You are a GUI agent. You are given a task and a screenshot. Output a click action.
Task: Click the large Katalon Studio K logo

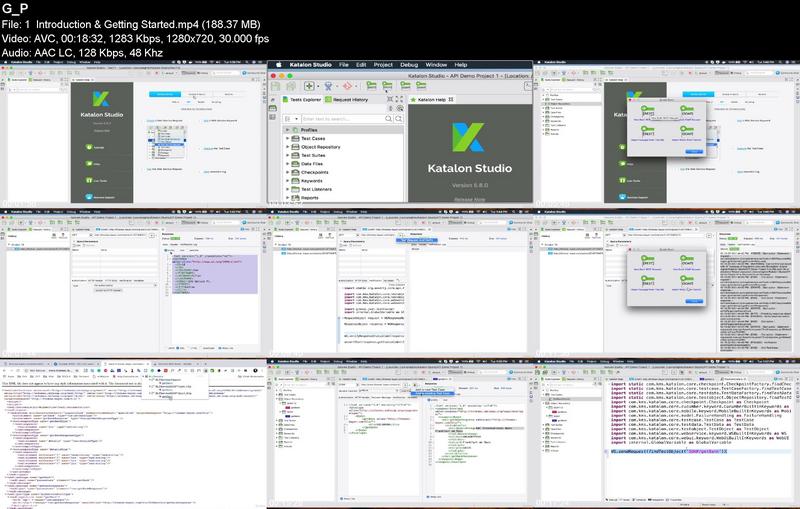[x=468, y=138]
